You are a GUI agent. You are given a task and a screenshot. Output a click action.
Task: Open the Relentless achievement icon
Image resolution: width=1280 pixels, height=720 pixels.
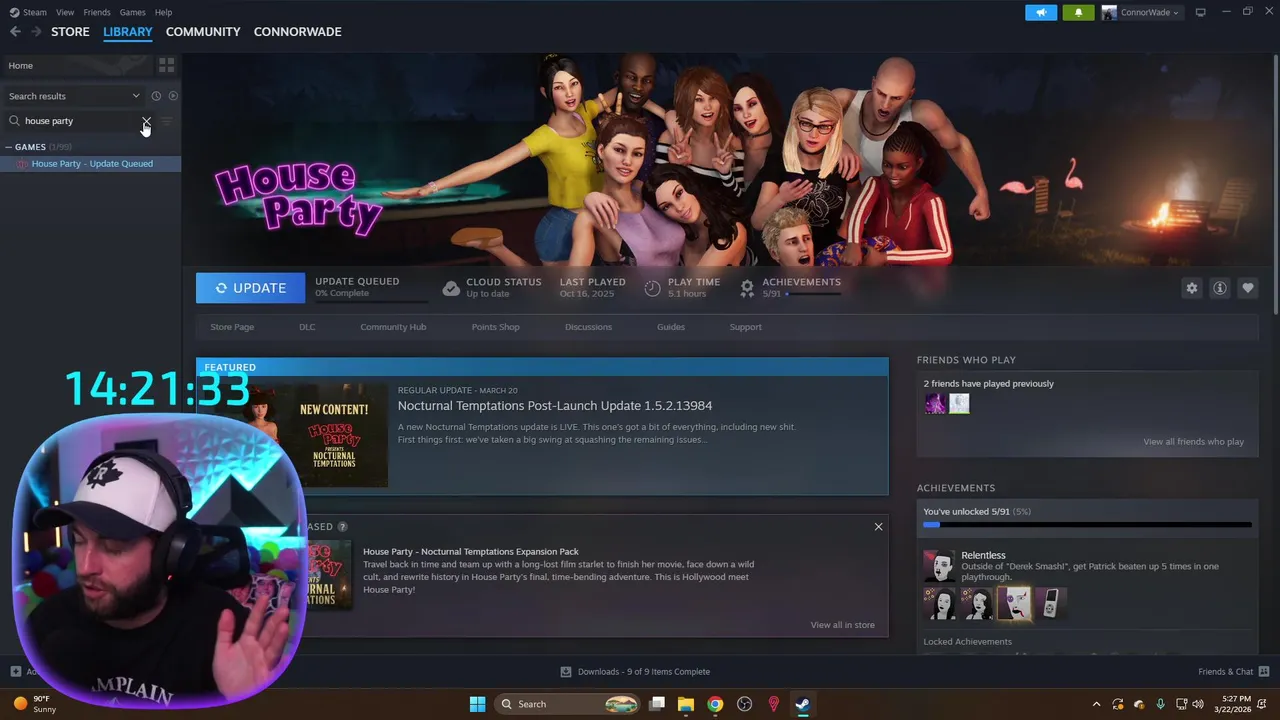(x=939, y=566)
